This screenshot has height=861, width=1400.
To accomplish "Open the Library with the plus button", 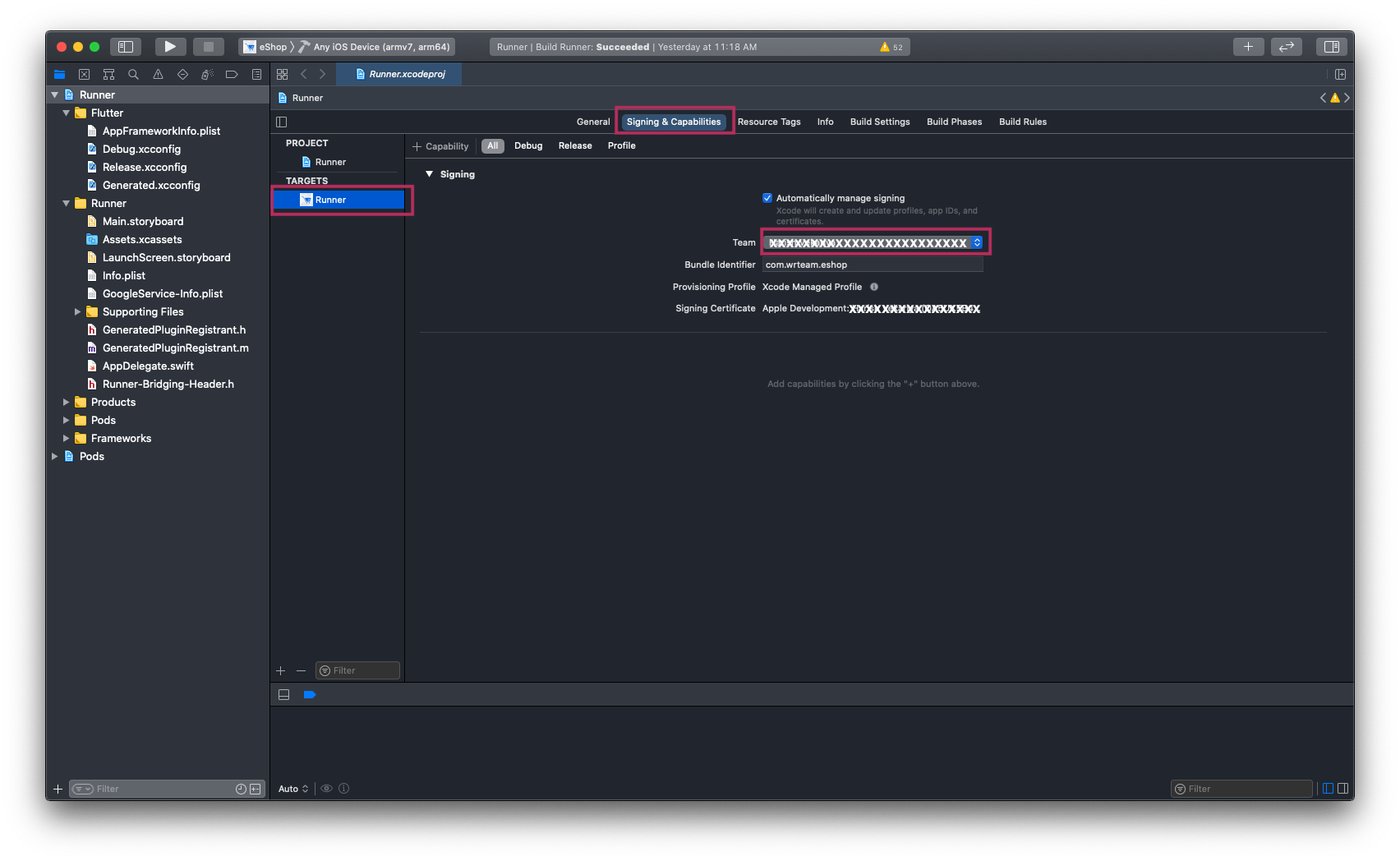I will (x=1248, y=47).
